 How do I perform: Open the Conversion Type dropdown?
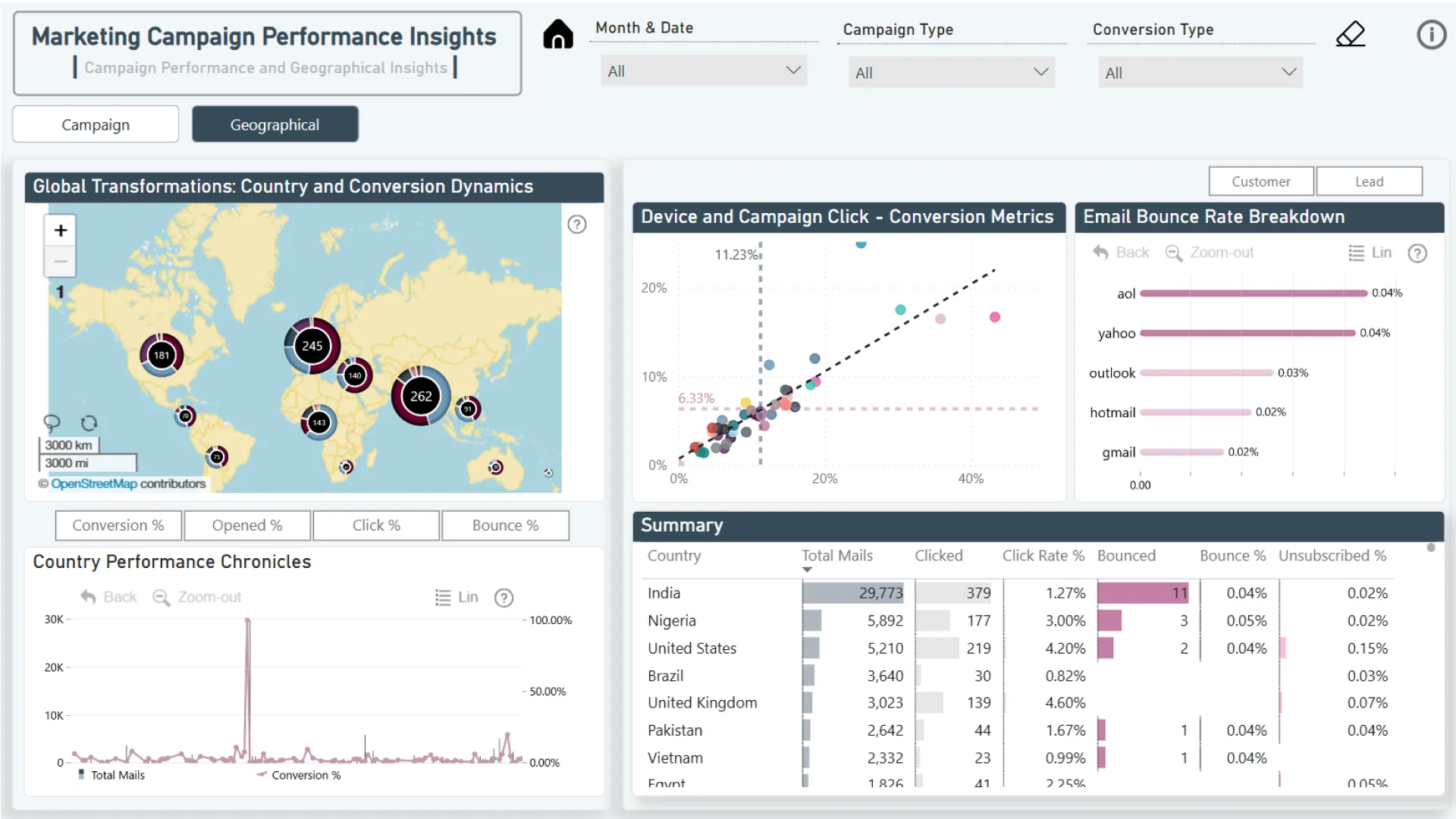tap(1200, 72)
